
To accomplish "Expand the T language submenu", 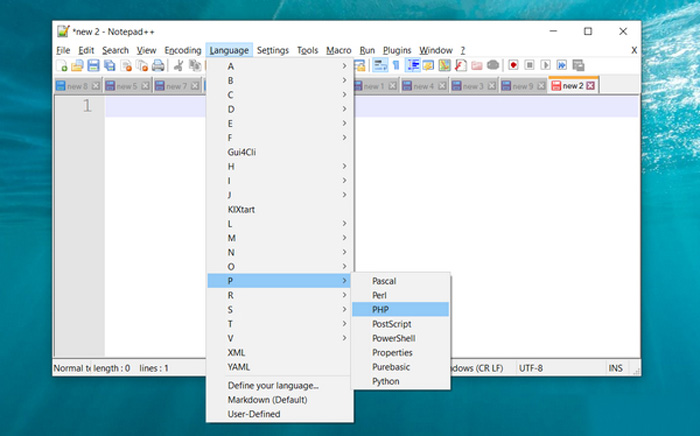I will (x=280, y=324).
